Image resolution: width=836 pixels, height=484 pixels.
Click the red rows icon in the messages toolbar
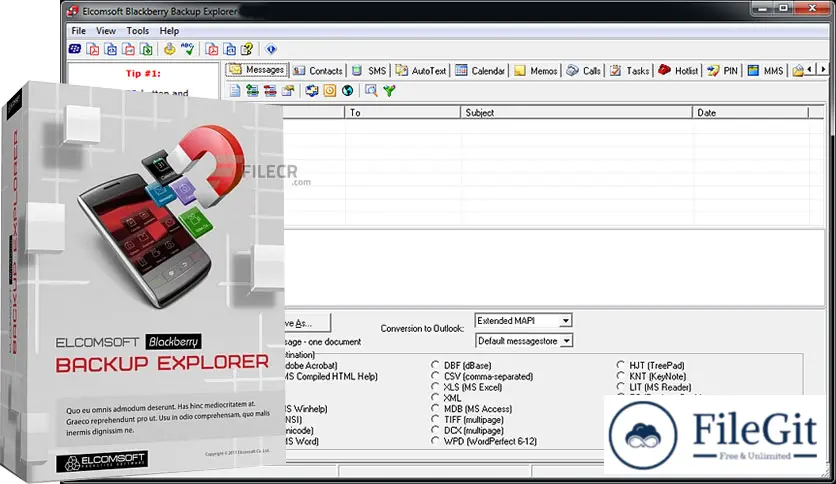tap(270, 91)
